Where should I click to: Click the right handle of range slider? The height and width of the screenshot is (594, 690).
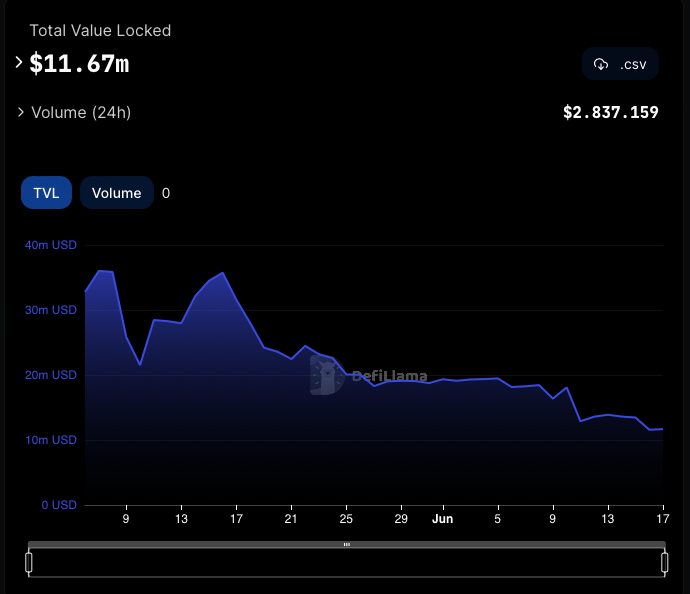click(664, 562)
